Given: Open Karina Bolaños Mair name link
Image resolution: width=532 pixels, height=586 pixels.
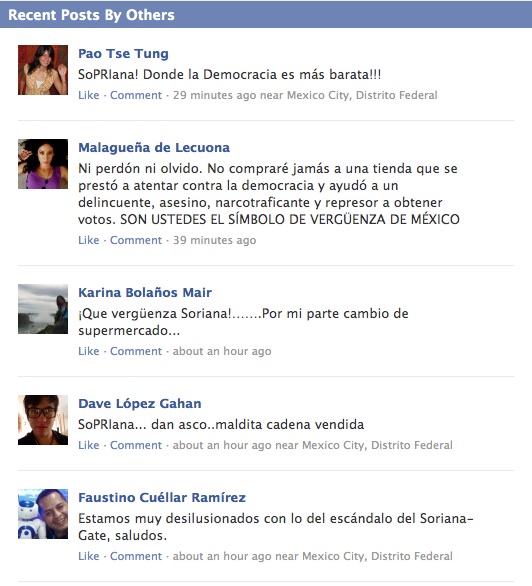Looking at the screenshot, I should point(145,292).
